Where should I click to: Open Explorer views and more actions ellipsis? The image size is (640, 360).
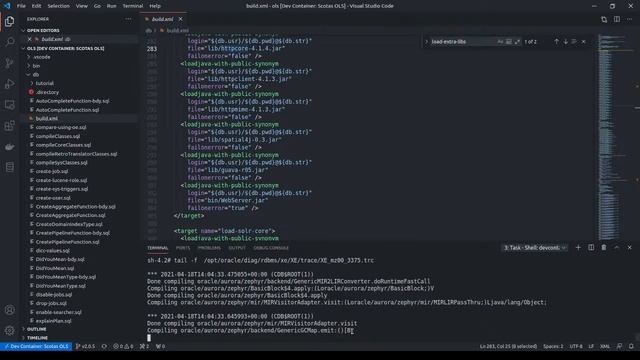point(128,19)
